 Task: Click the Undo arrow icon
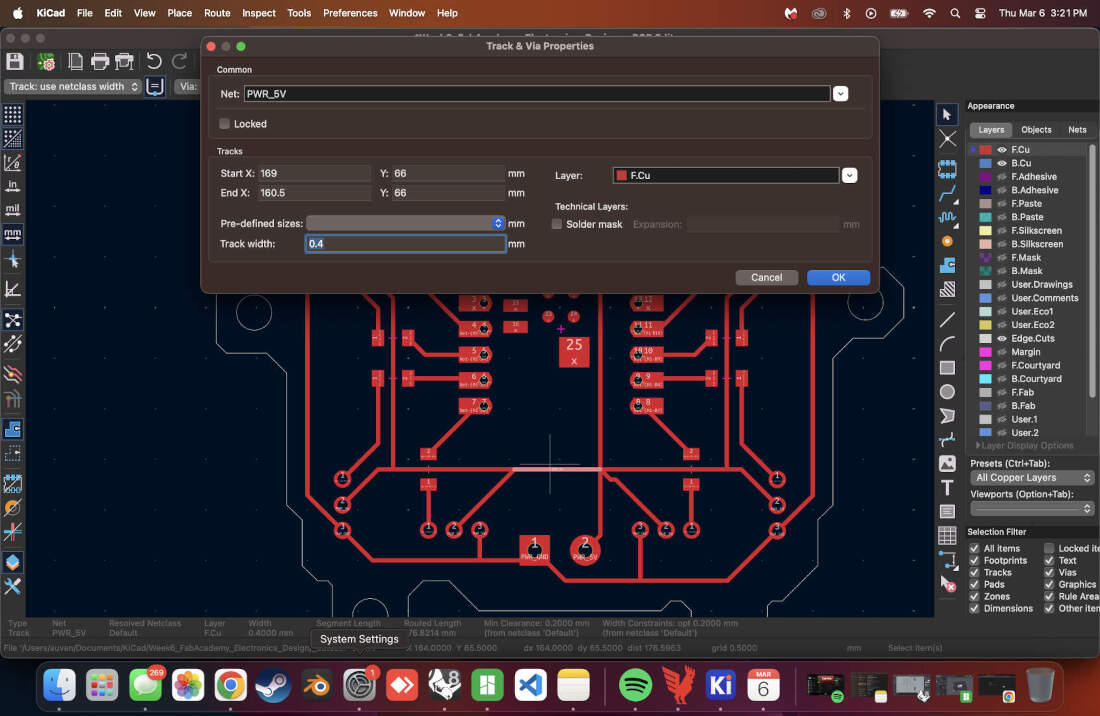coord(154,62)
